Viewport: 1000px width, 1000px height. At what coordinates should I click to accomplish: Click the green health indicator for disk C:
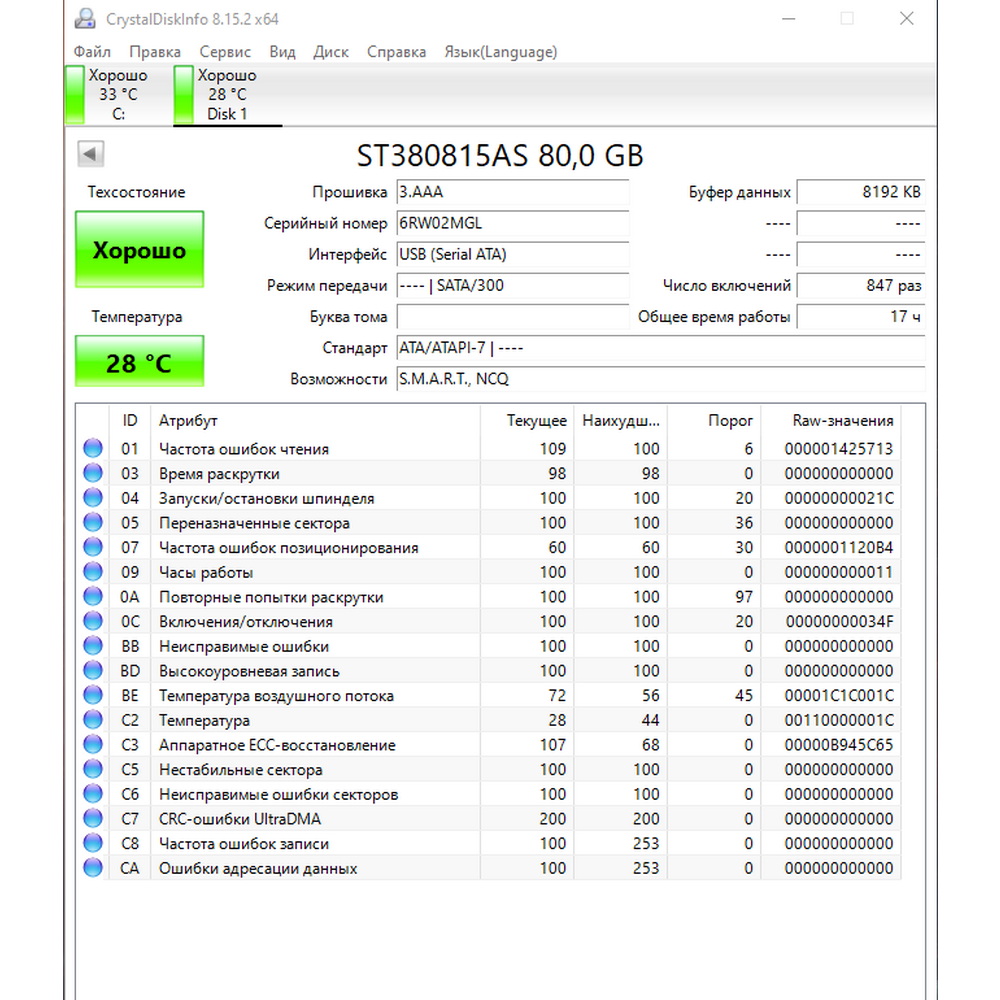click(x=74, y=95)
